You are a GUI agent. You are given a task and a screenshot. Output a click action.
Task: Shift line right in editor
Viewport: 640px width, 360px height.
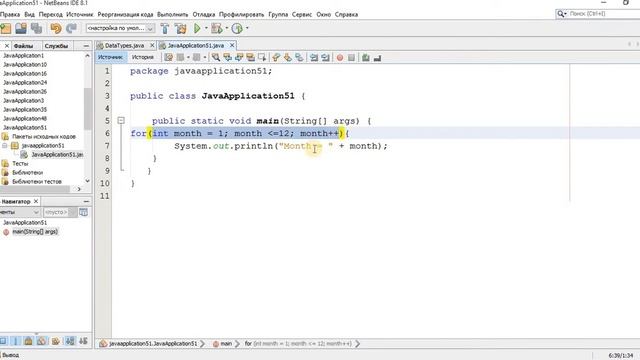[325, 58]
